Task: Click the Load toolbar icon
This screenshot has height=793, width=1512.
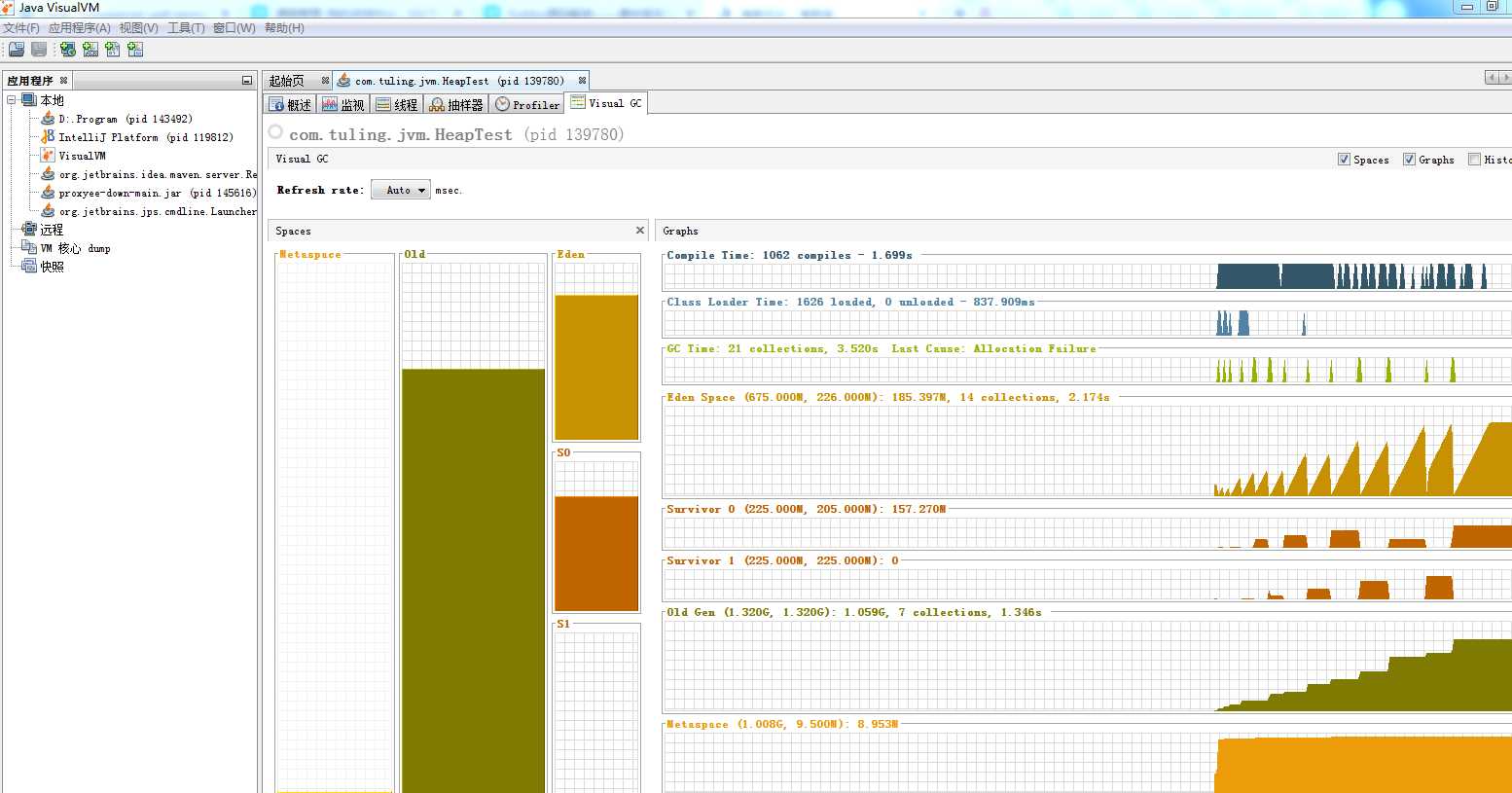Action: click(x=17, y=49)
